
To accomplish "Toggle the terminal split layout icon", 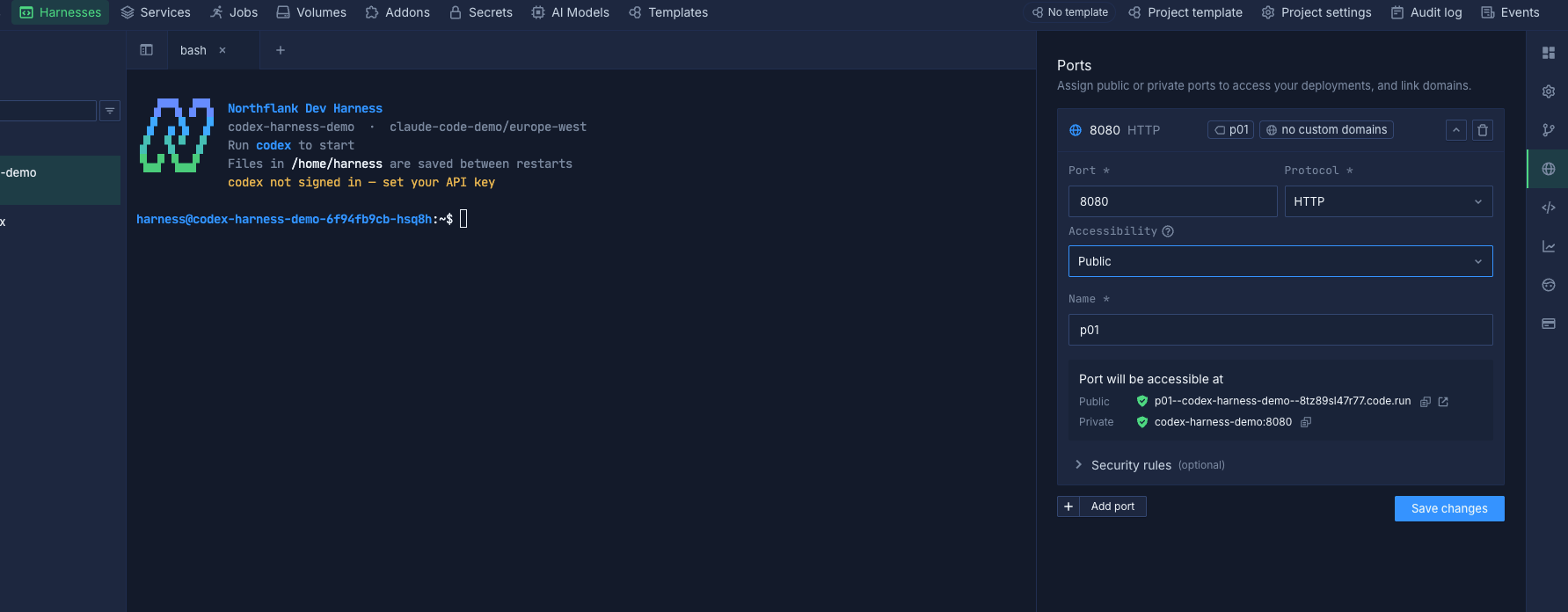I will (147, 50).
